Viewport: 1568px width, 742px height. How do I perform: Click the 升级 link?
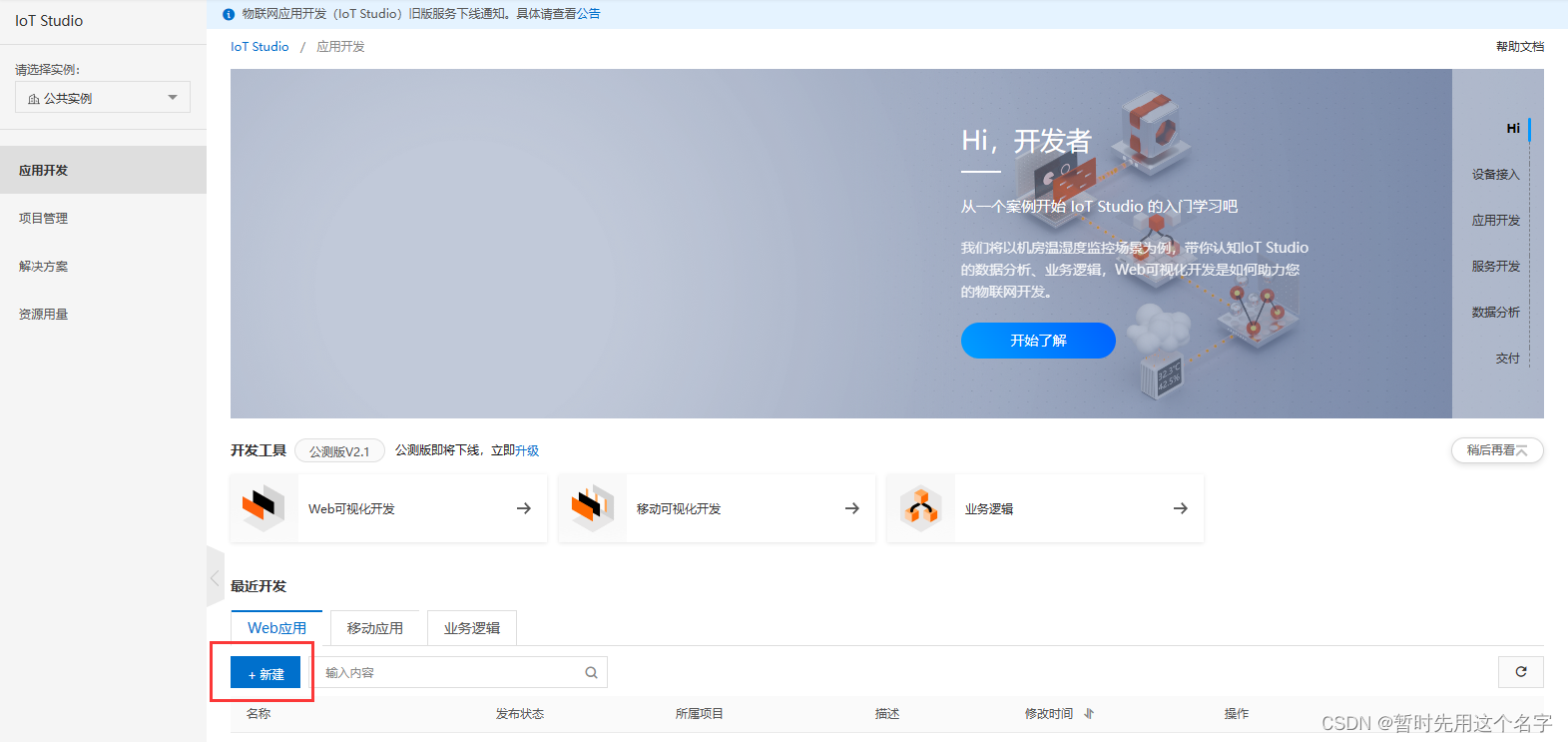(527, 450)
